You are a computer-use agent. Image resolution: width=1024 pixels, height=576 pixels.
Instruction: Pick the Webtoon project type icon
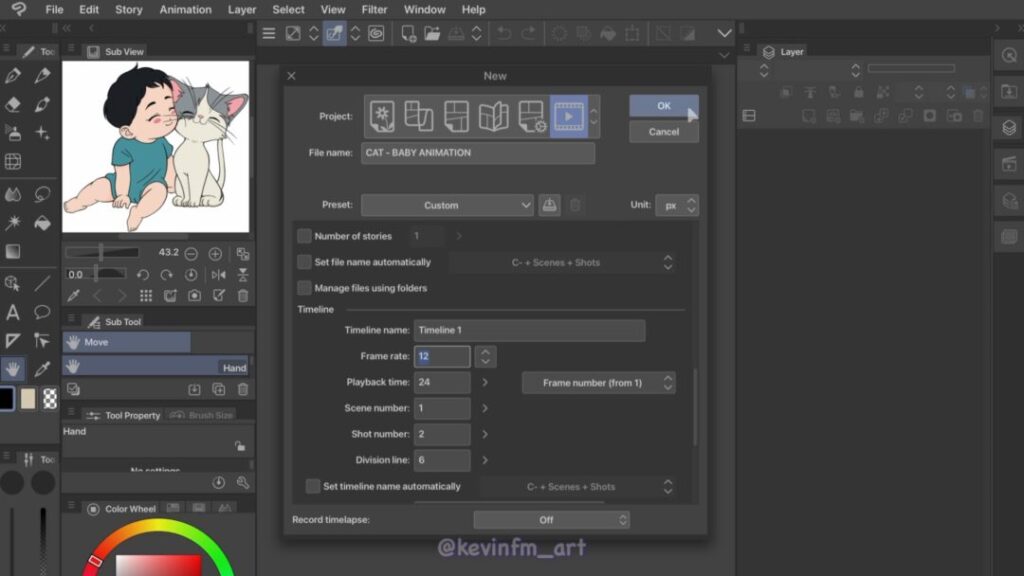tap(419, 116)
